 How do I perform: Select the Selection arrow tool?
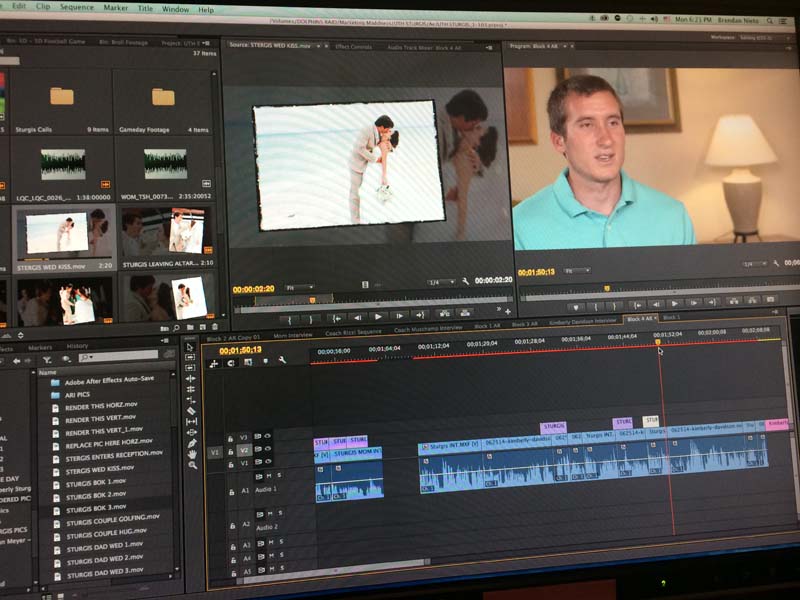pos(190,347)
